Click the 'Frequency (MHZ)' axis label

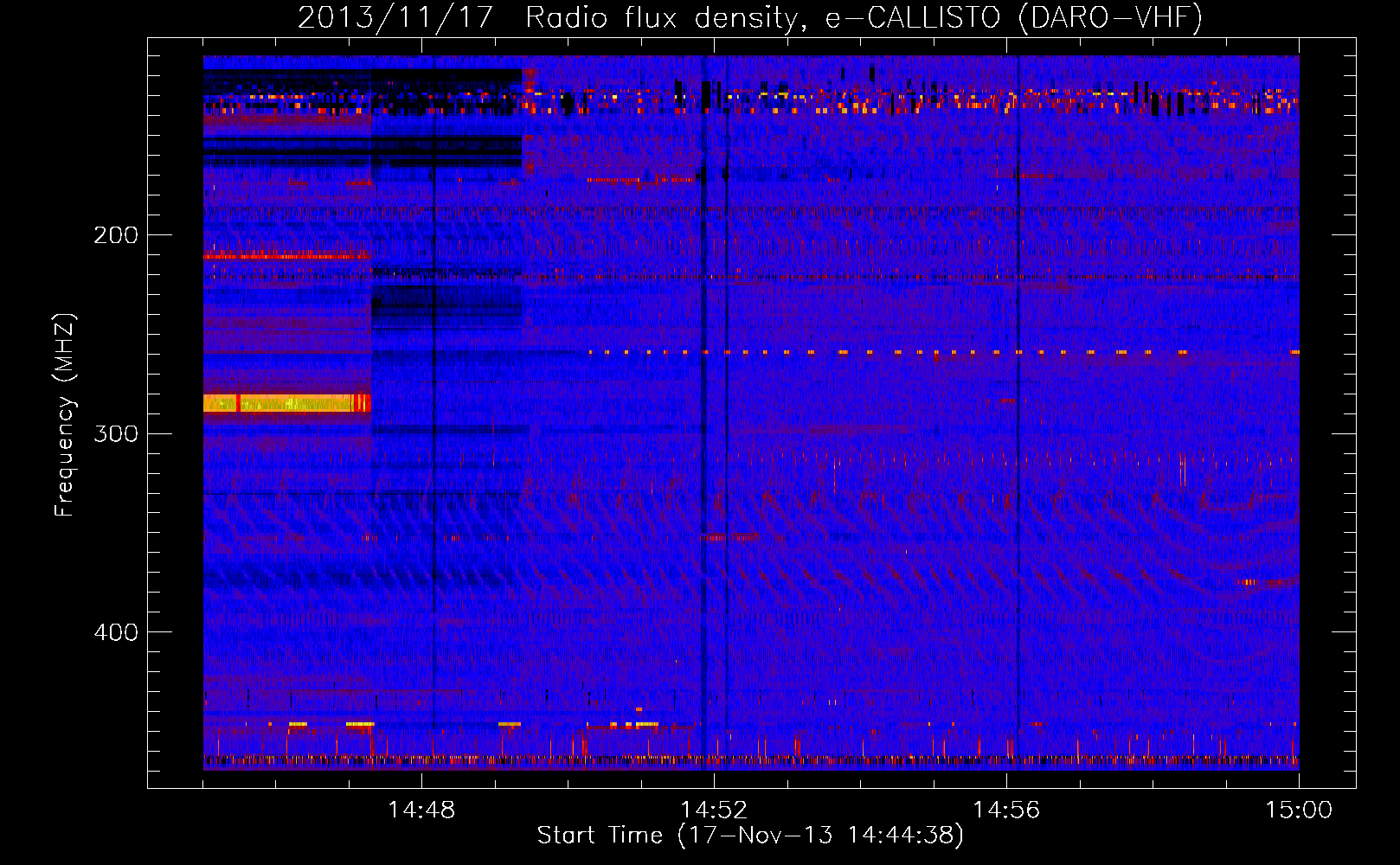pyautogui.click(x=65, y=415)
